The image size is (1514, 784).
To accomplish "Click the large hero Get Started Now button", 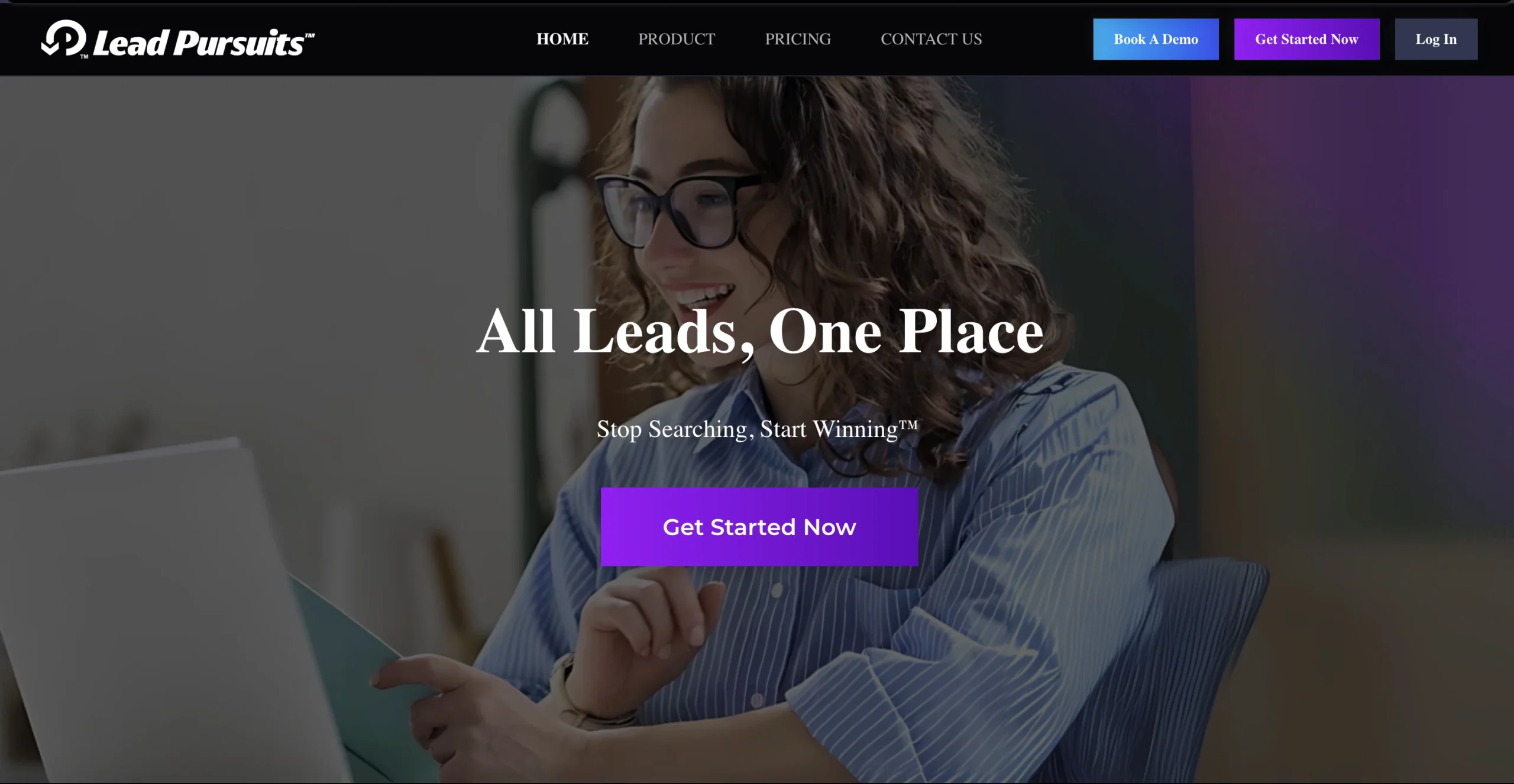I will click(759, 527).
